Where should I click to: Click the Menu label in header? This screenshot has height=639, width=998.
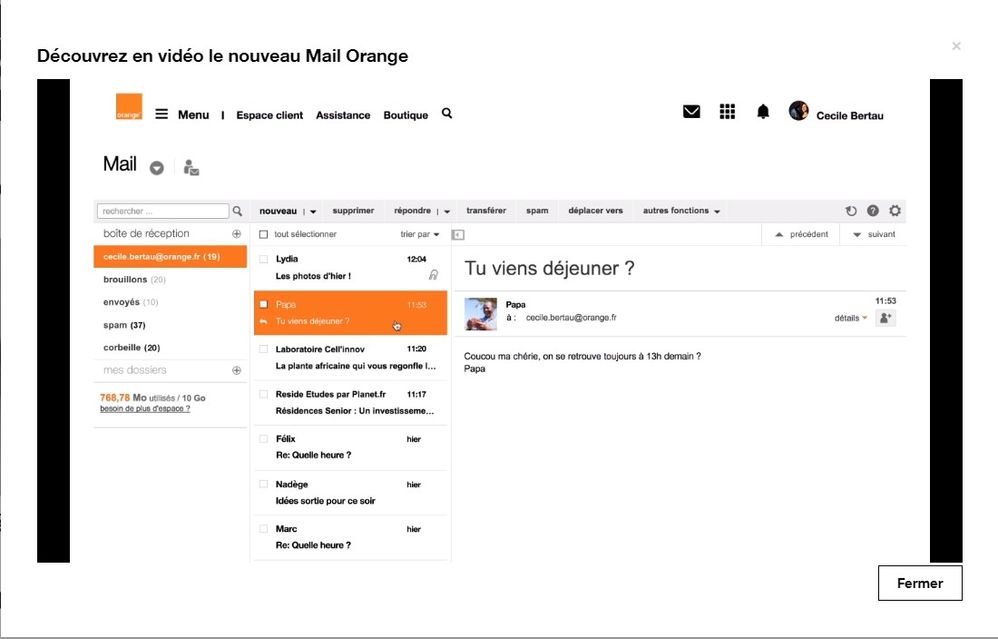pyautogui.click(x=193, y=115)
